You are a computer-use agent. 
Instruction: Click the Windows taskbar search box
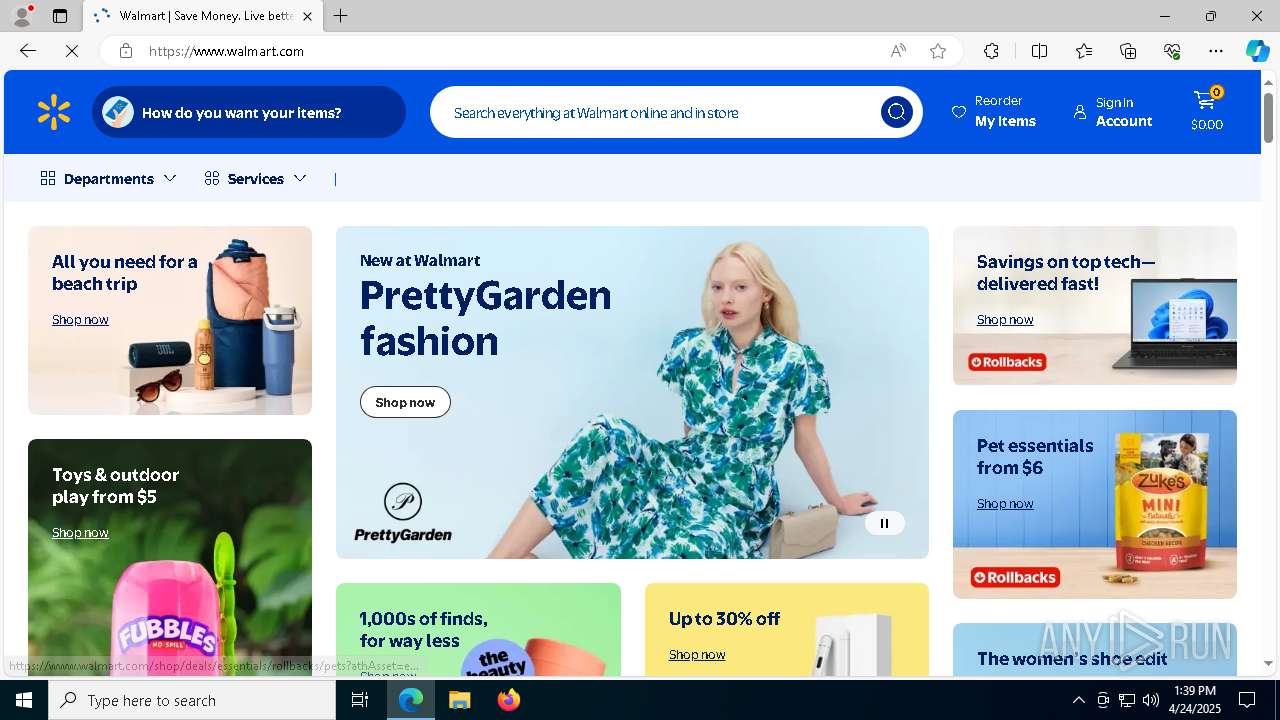(192, 700)
